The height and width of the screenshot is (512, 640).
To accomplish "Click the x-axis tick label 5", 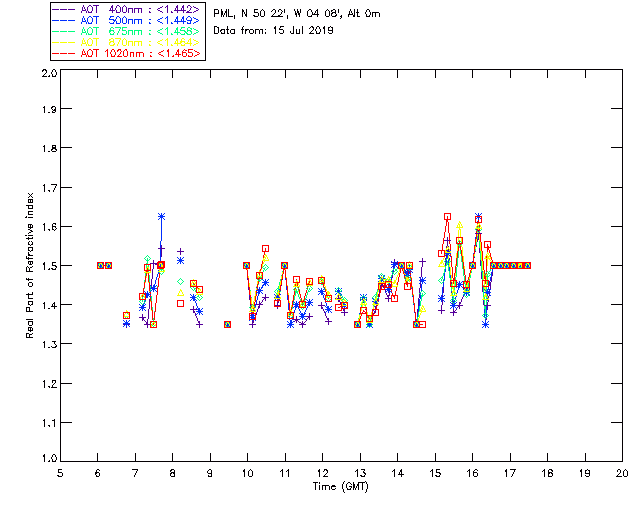I will tap(60, 473).
